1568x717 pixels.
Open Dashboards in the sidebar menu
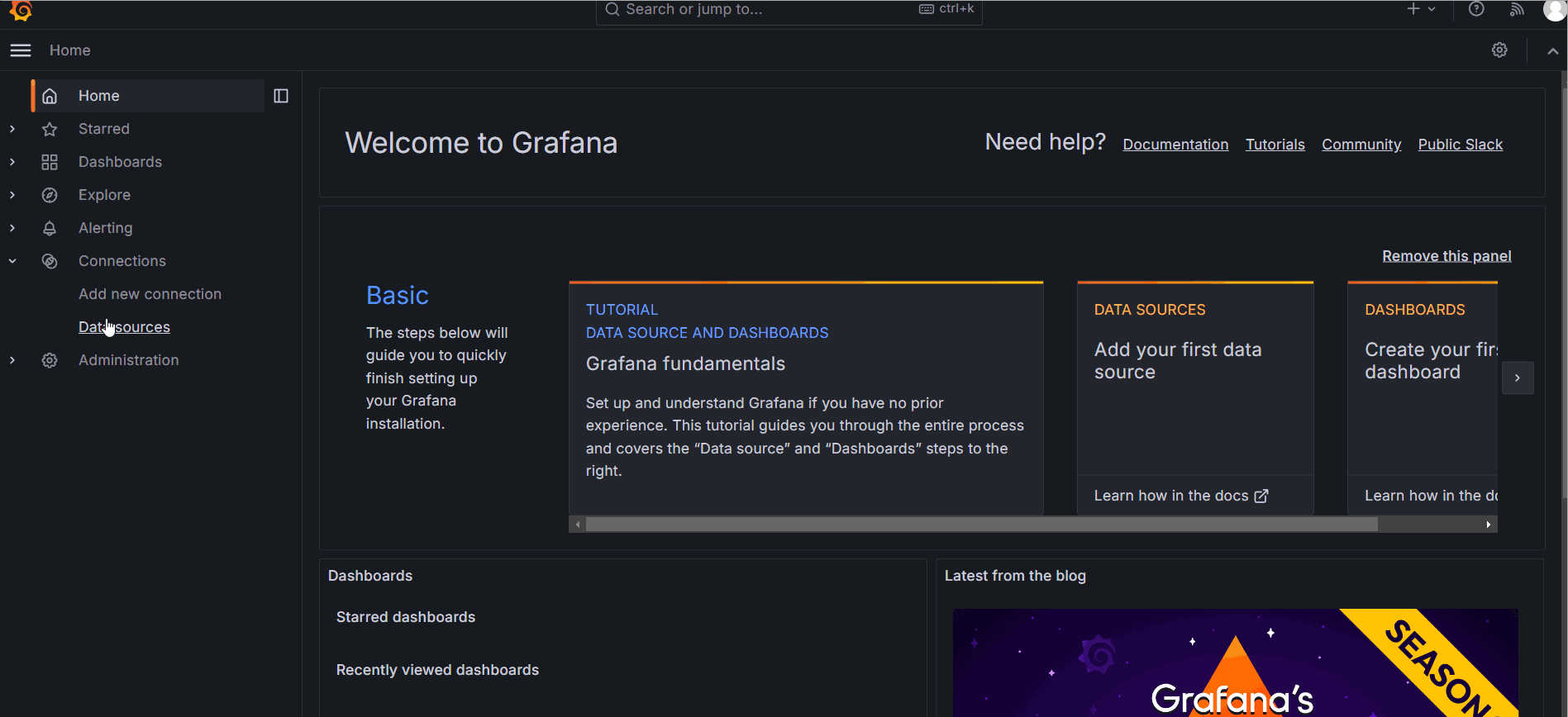(x=120, y=162)
